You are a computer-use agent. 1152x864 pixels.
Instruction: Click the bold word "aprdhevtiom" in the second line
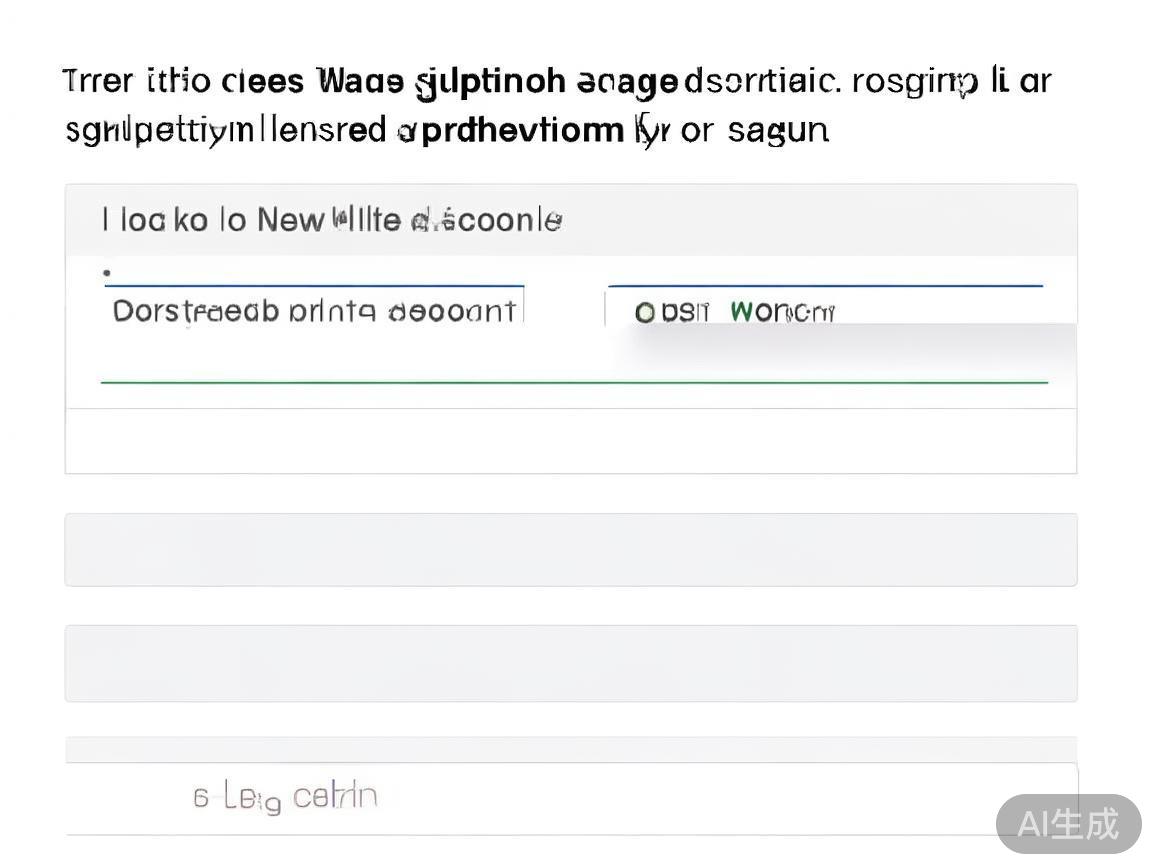[510, 131]
